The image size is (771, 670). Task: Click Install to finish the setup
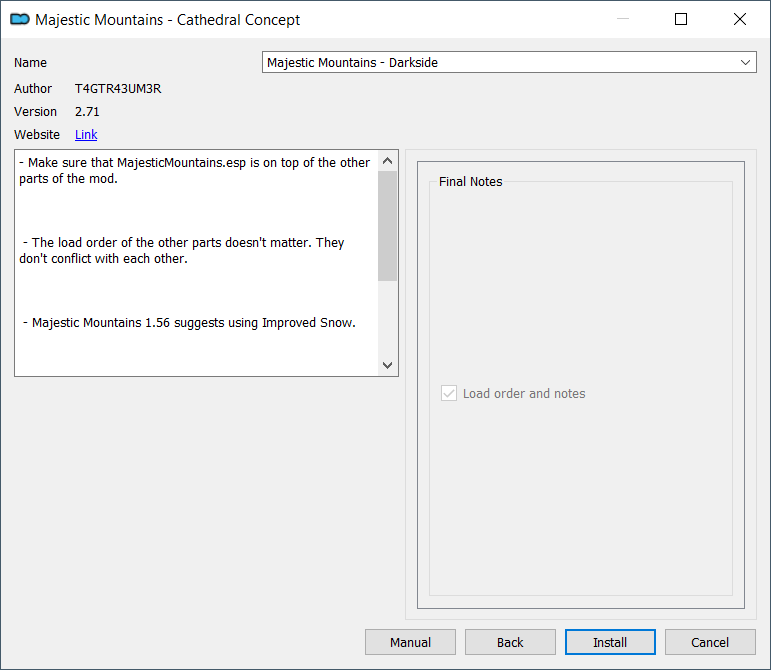(610, 642)
